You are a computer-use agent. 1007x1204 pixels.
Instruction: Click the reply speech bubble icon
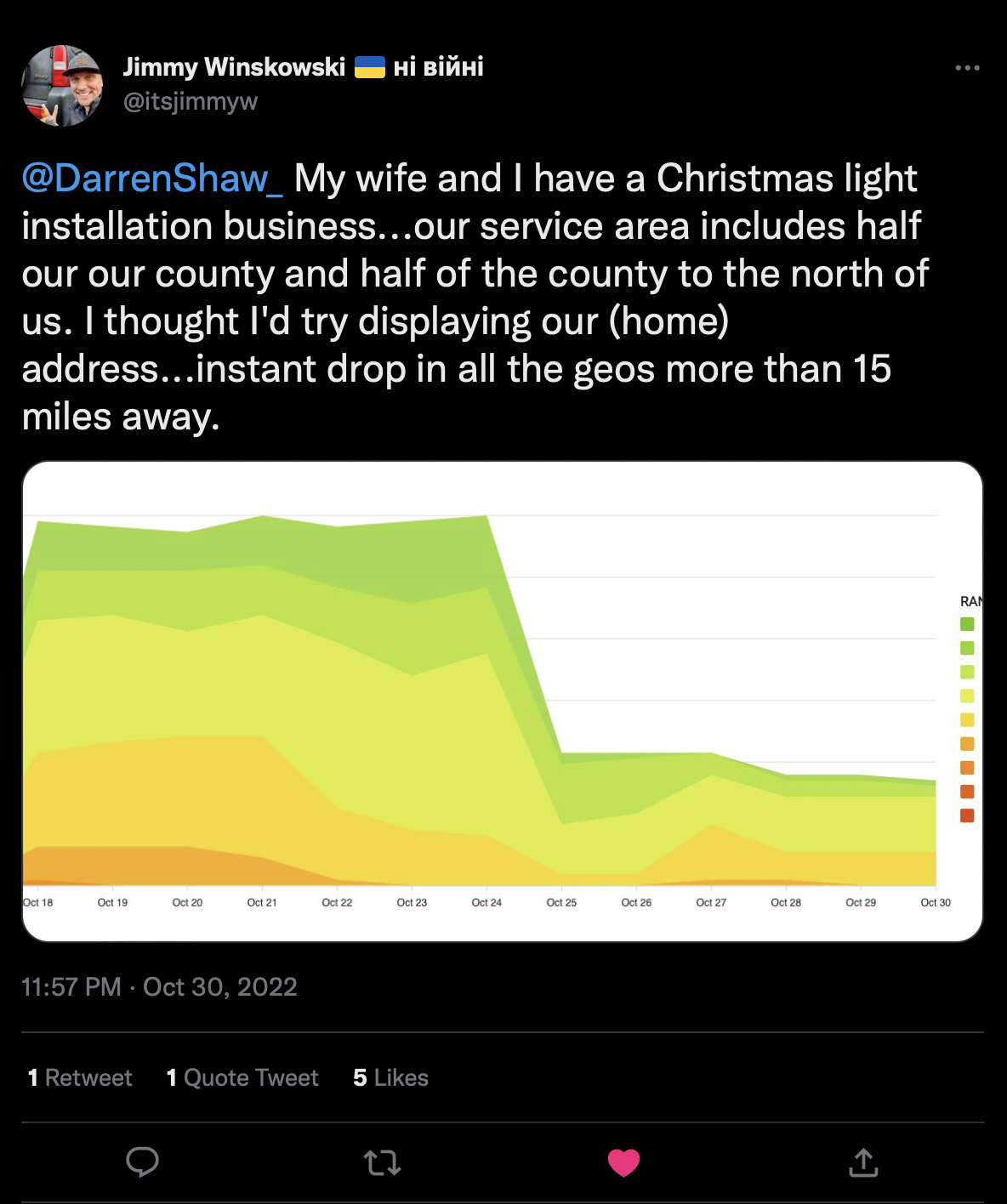(142, 1161)
